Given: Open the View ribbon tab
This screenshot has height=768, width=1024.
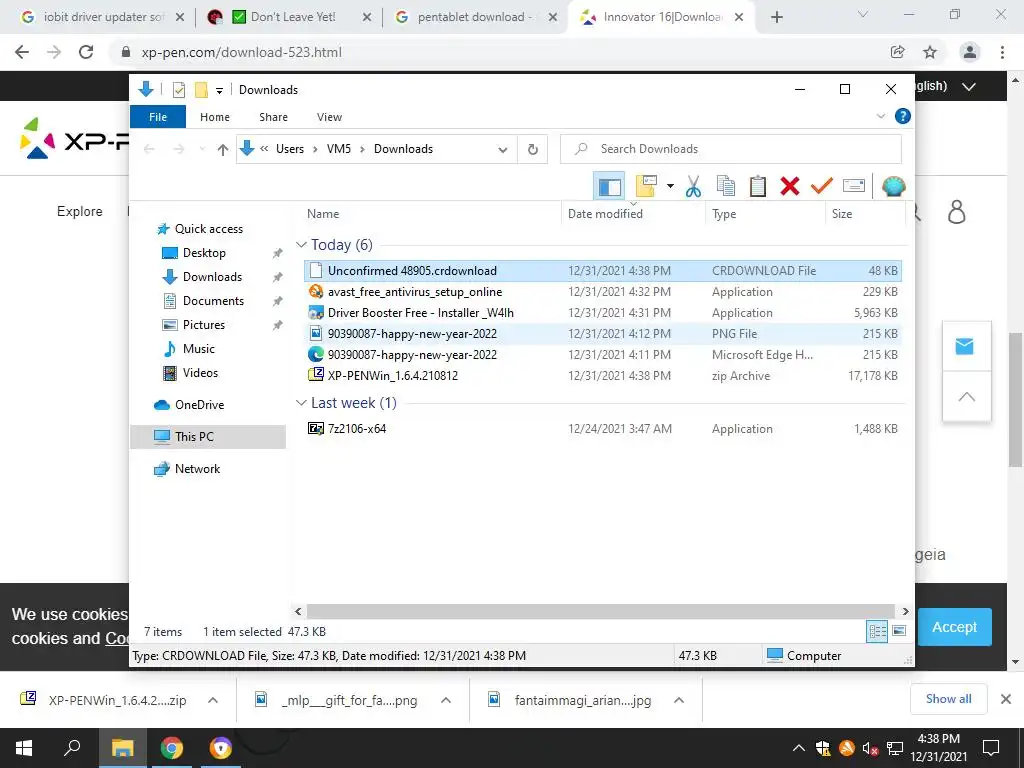Looking at the screenshot, I should [329, 117].
